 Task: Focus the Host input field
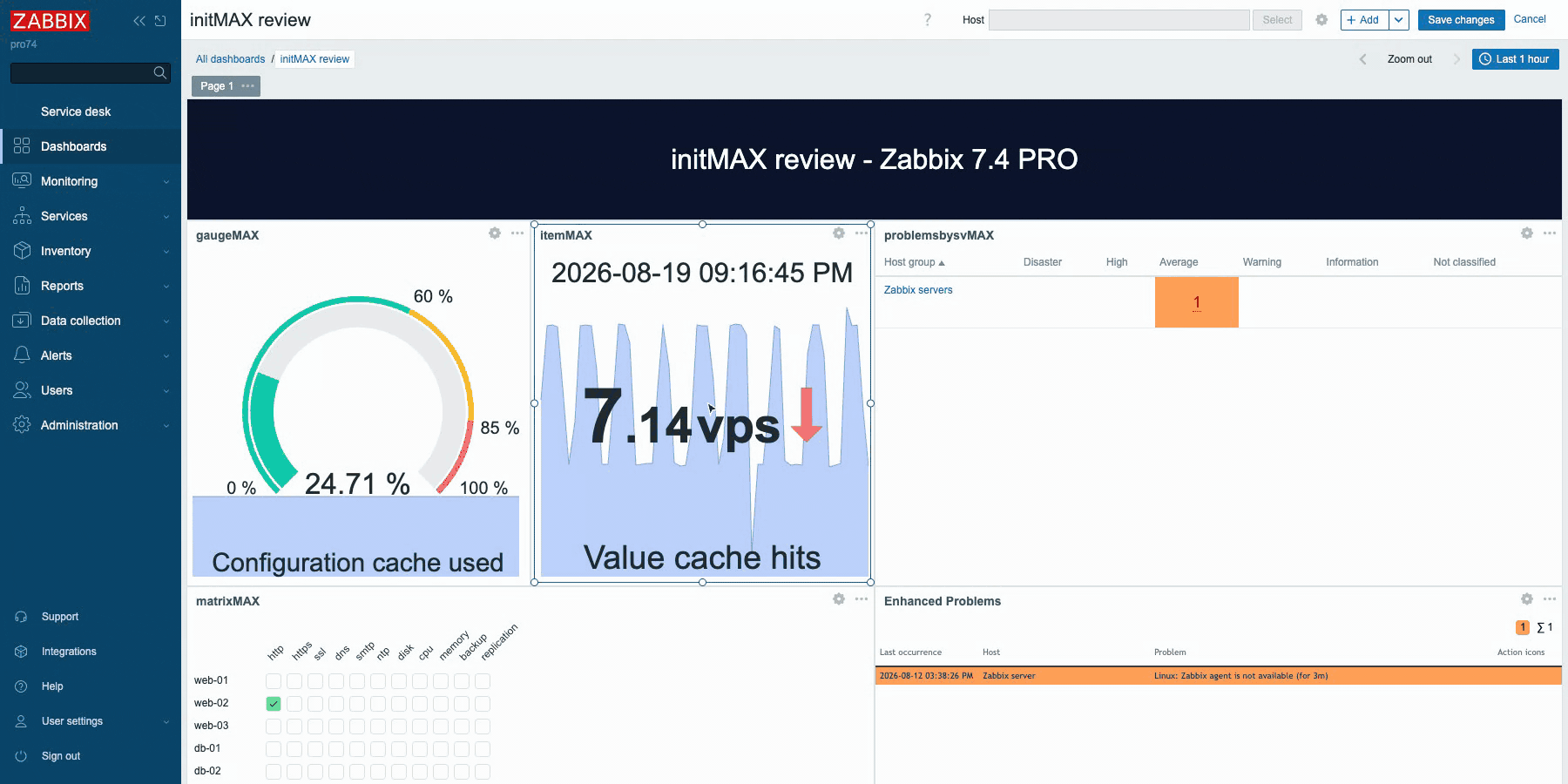(x=1119, y=20)
